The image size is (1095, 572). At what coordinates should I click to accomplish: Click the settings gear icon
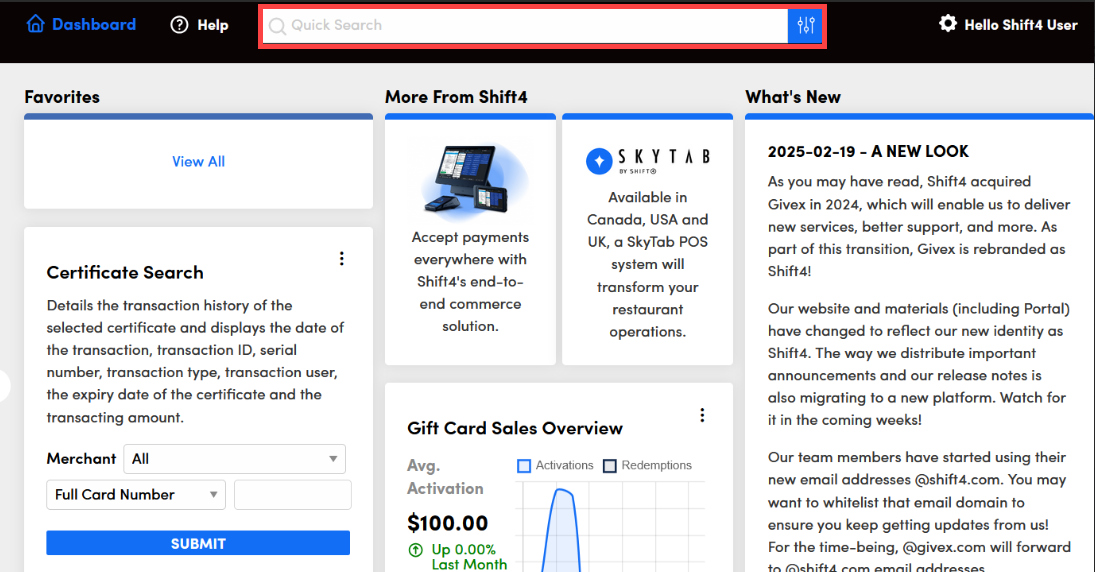coord(948,24)
